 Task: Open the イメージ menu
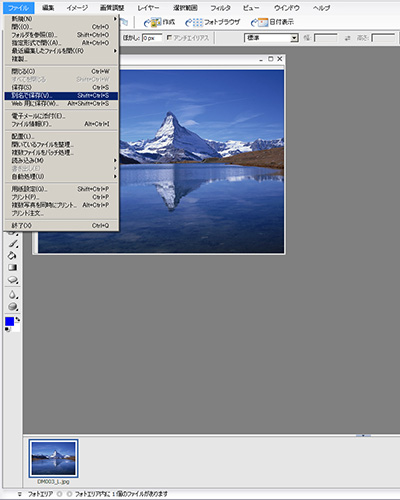[x=77, y=8]
